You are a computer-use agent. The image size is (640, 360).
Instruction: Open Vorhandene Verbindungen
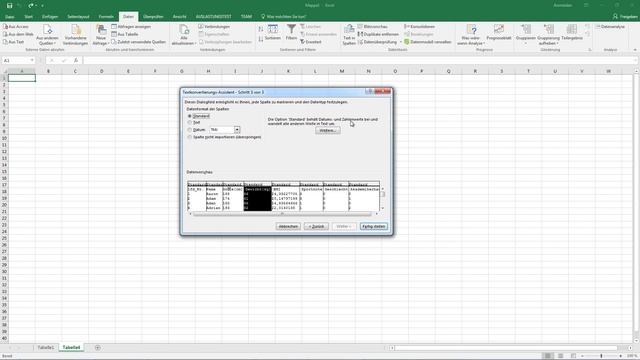[76, 35]
